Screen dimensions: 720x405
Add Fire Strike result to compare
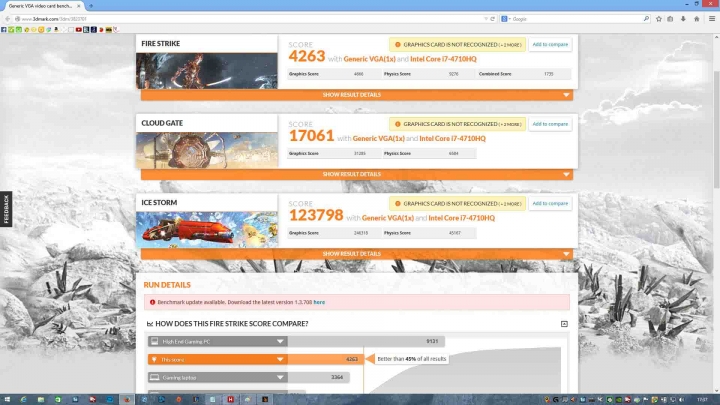click(550, 45)
